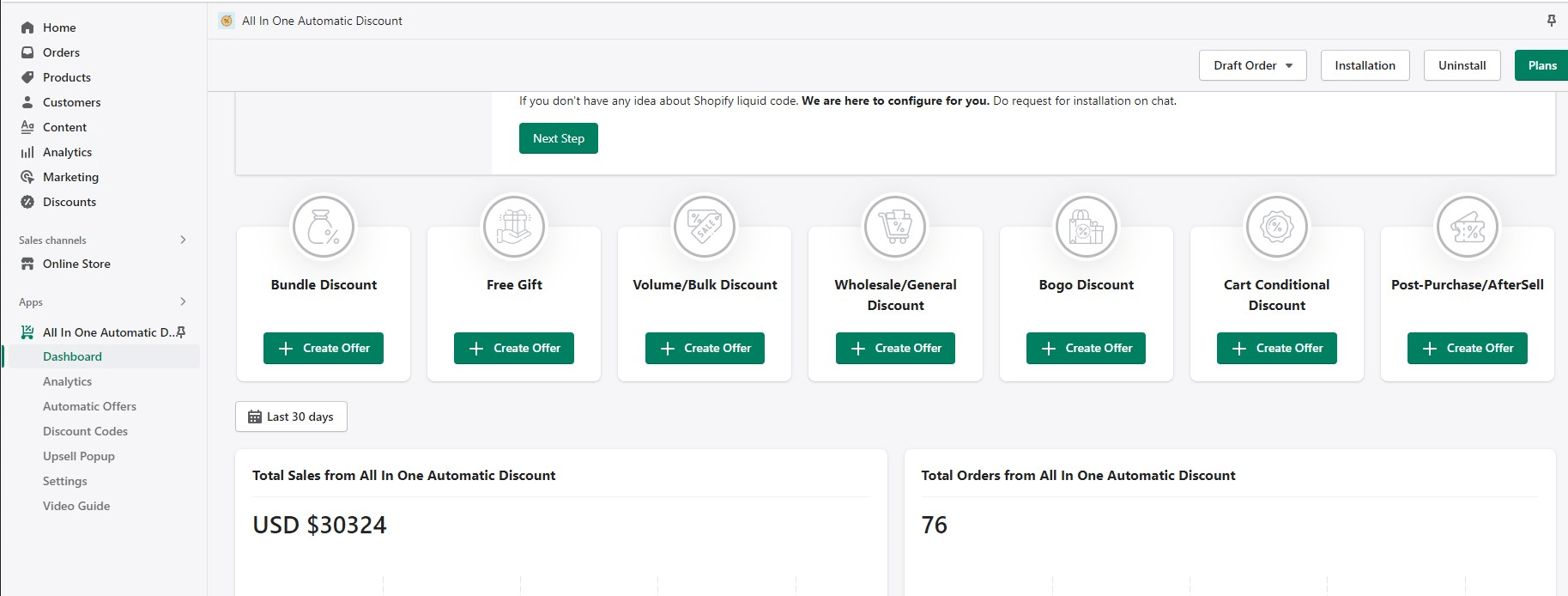Open the Upsell Popup menu item
The height and width of the screenshot is (596, 1568).
79,456
